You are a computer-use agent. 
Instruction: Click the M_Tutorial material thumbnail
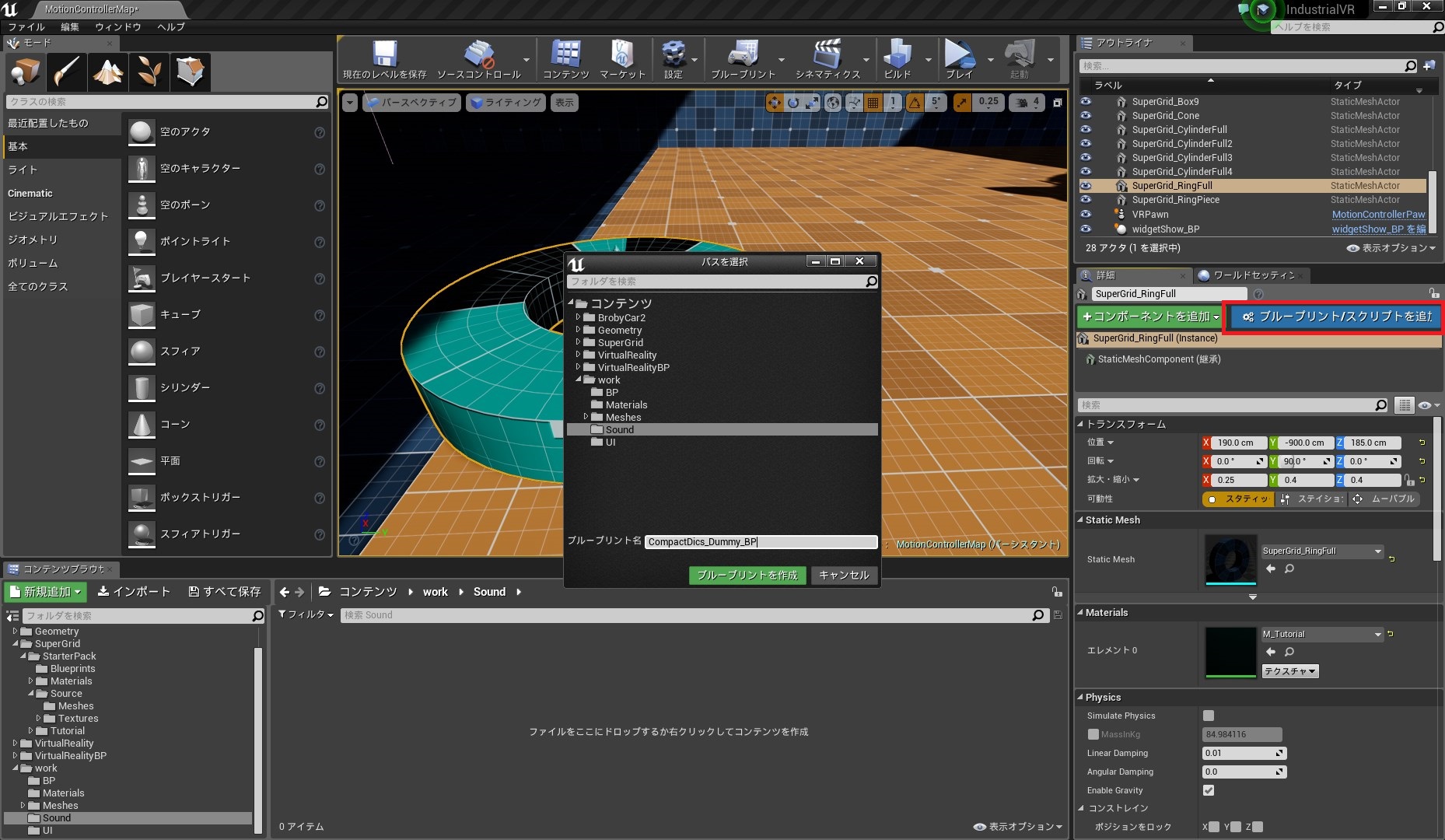[1230, 653]
